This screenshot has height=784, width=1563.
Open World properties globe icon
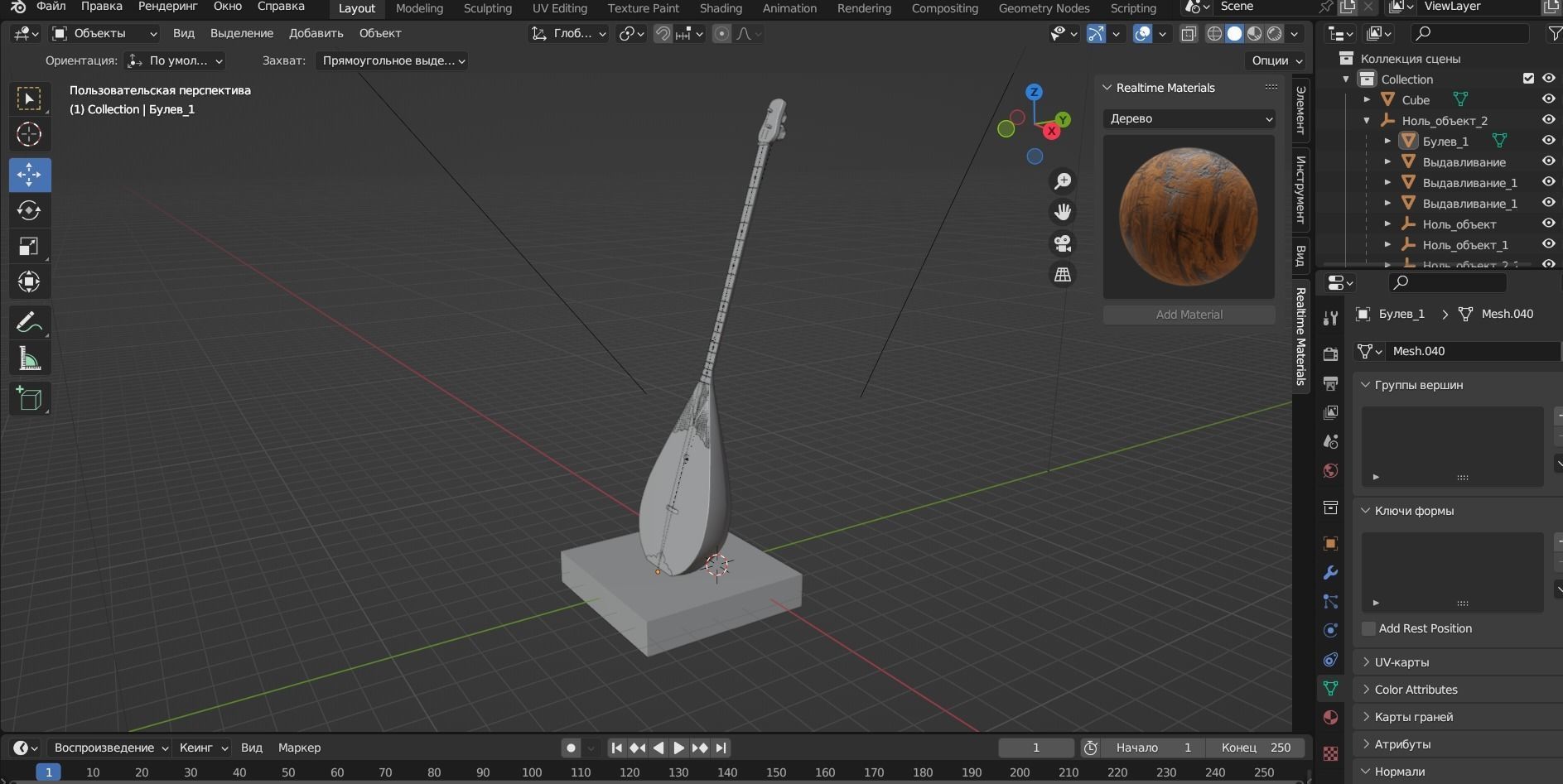(x=1330, y=470)
